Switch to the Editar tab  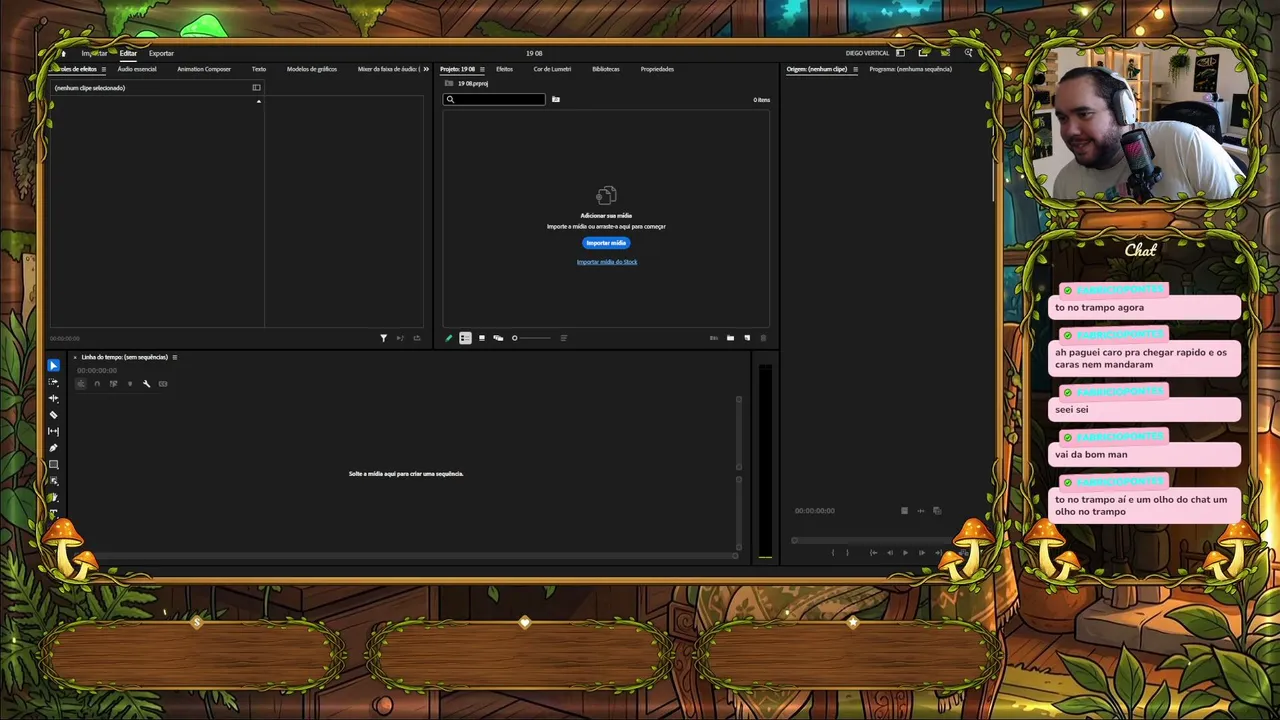[128, 53]
